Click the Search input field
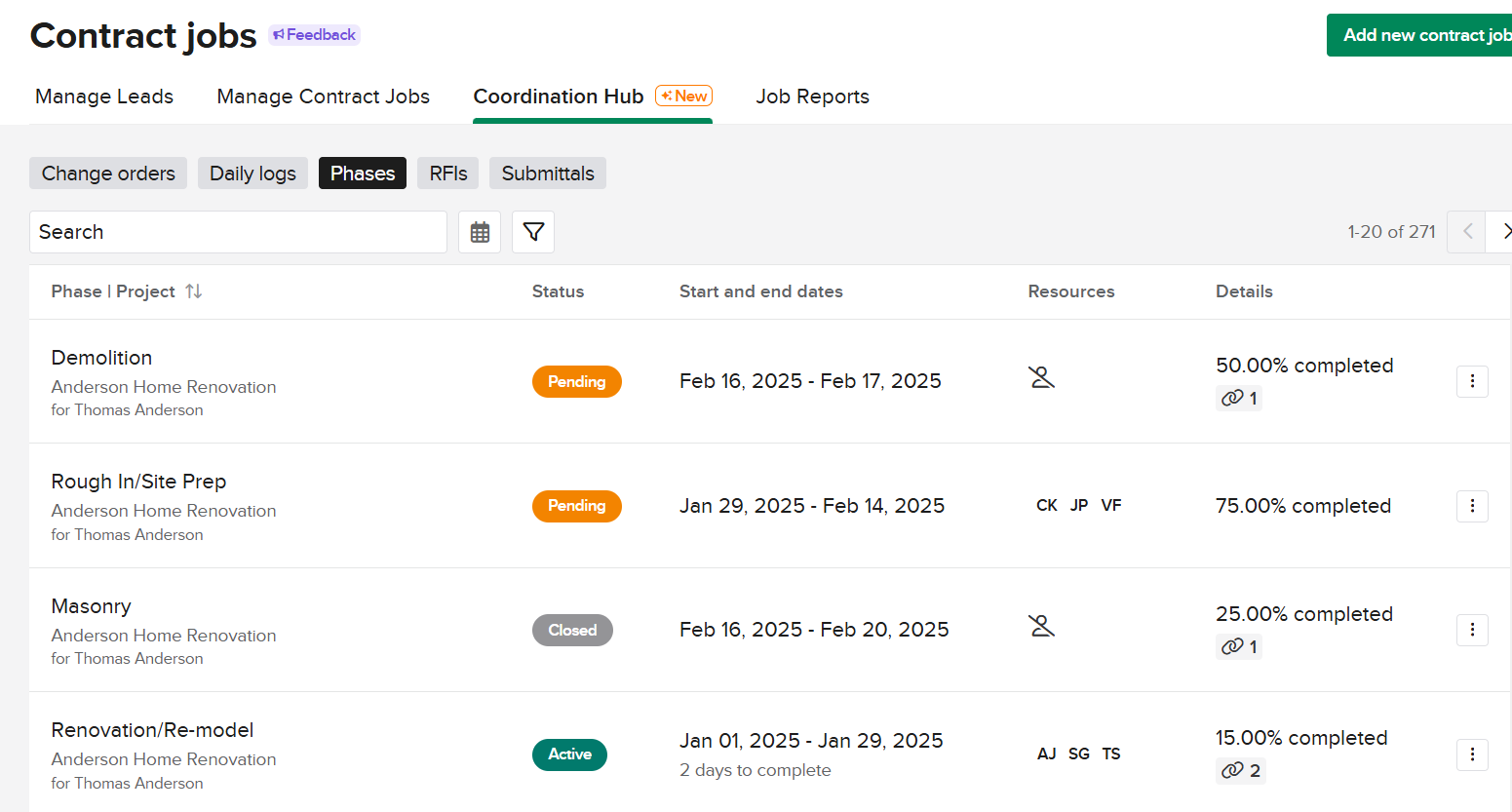The image size is (1512, 812). [x=238, y=232]
